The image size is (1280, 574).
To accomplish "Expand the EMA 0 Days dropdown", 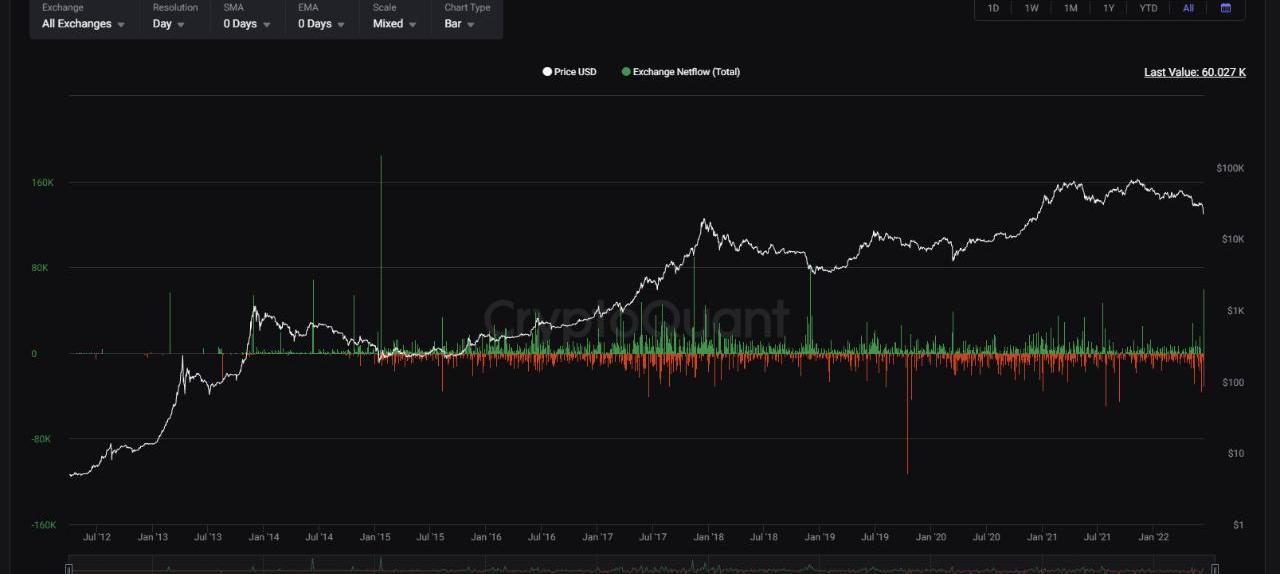I will [321, 24].
